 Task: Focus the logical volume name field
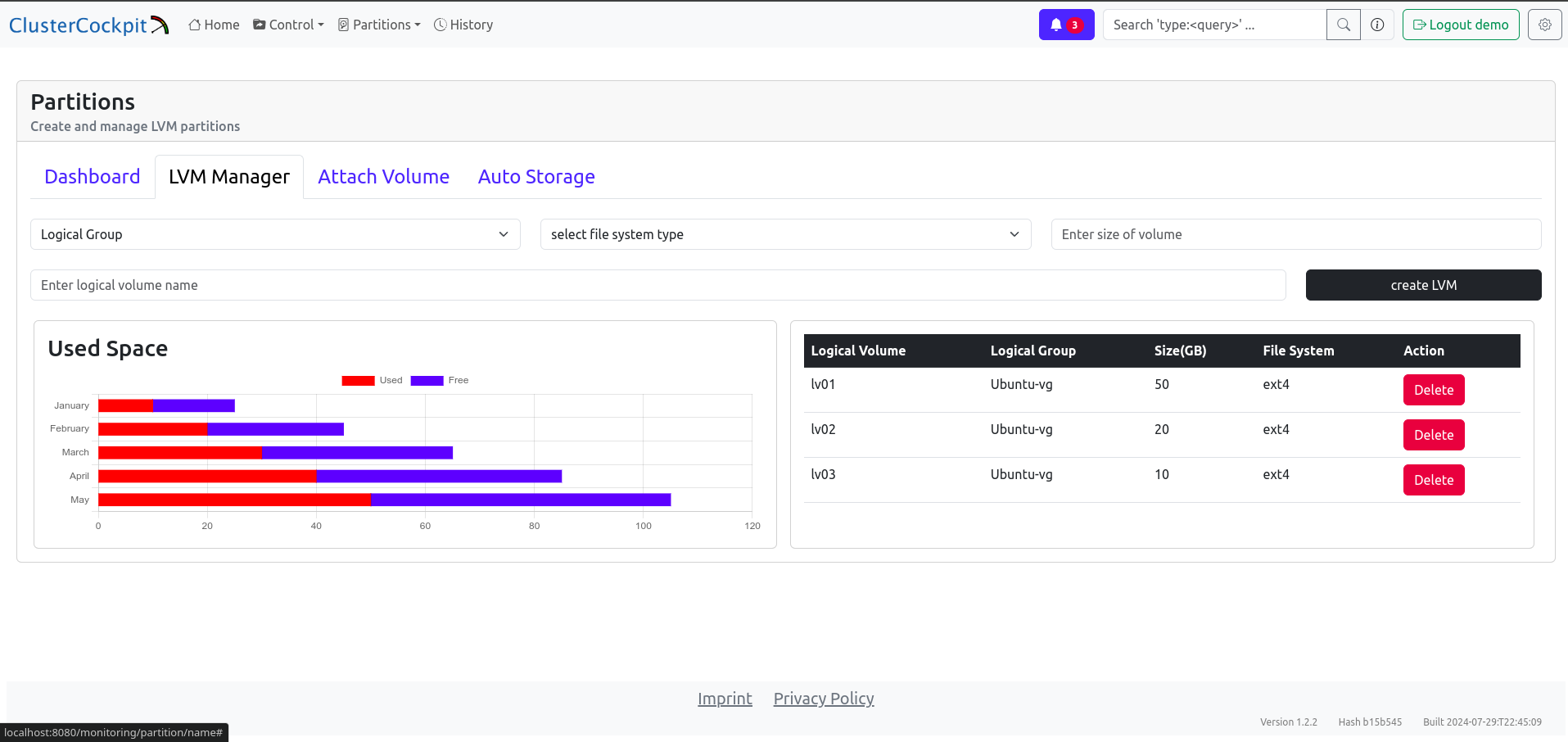pos(657,285)
